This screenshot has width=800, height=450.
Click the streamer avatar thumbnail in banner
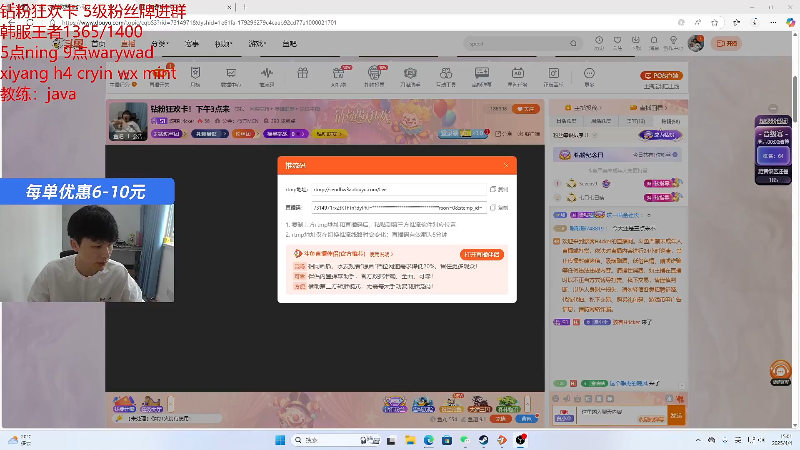tap(128, 121)
